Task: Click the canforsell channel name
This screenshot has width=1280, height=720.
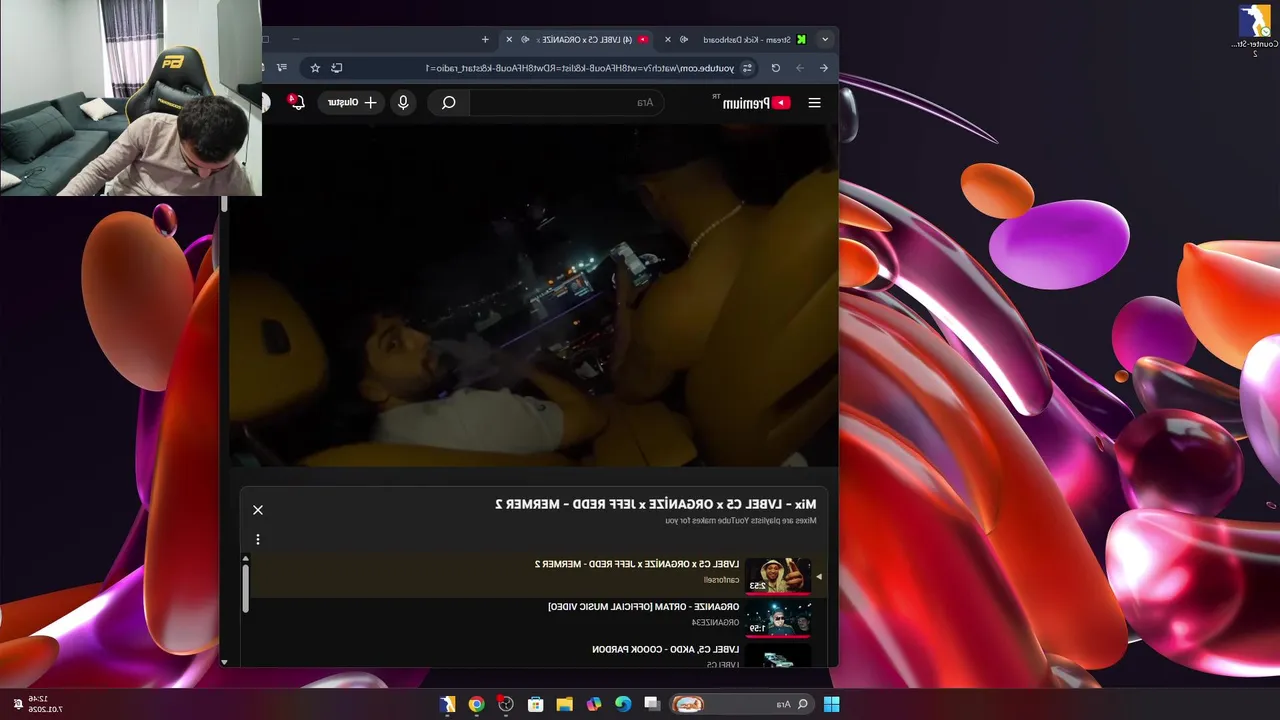Action: coord(721,580)
